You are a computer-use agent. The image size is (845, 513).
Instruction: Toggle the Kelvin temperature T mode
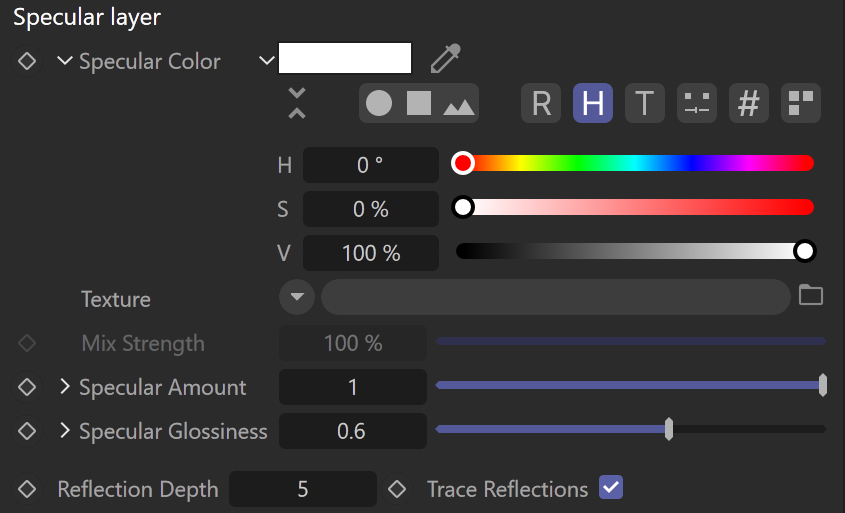pyautogui.click(x=645, y=103)
